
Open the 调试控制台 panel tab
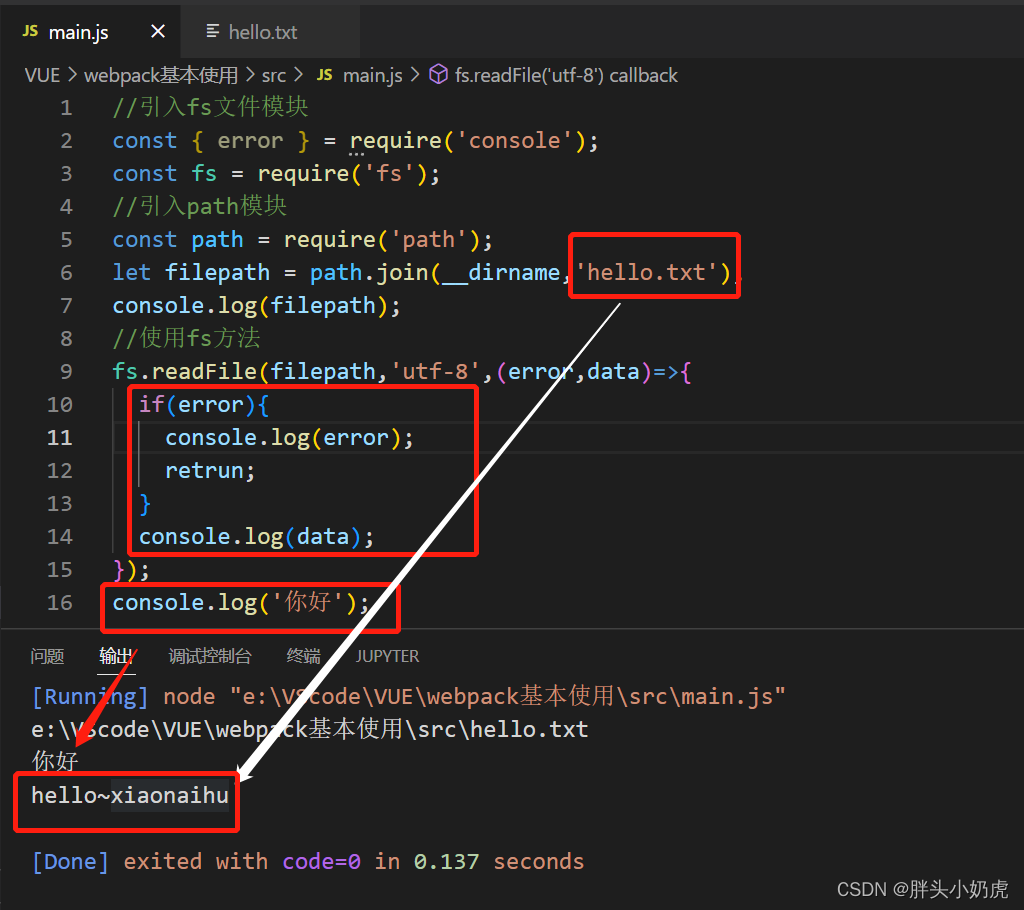click(209, 656)
